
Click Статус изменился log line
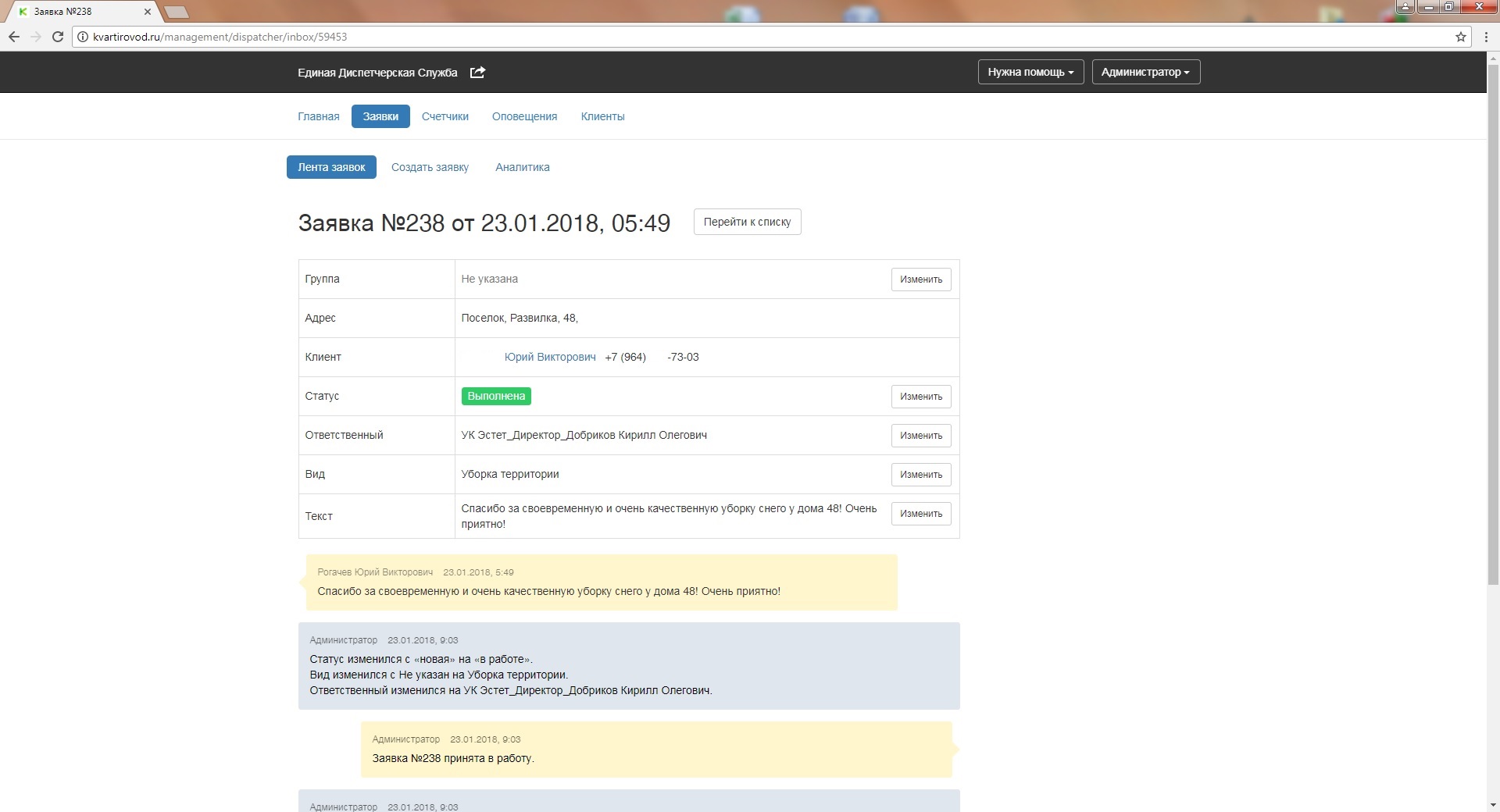[x=421, y=659]
